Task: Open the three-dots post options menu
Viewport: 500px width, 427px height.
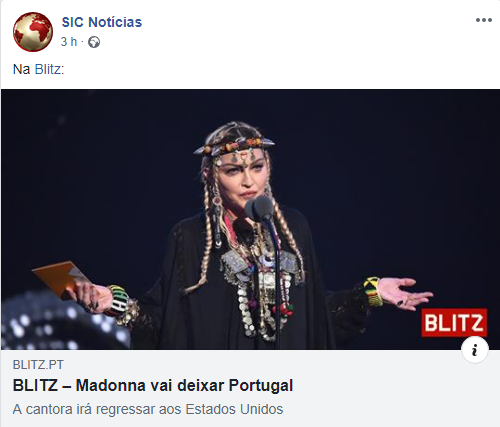Action: pos(484,20)
